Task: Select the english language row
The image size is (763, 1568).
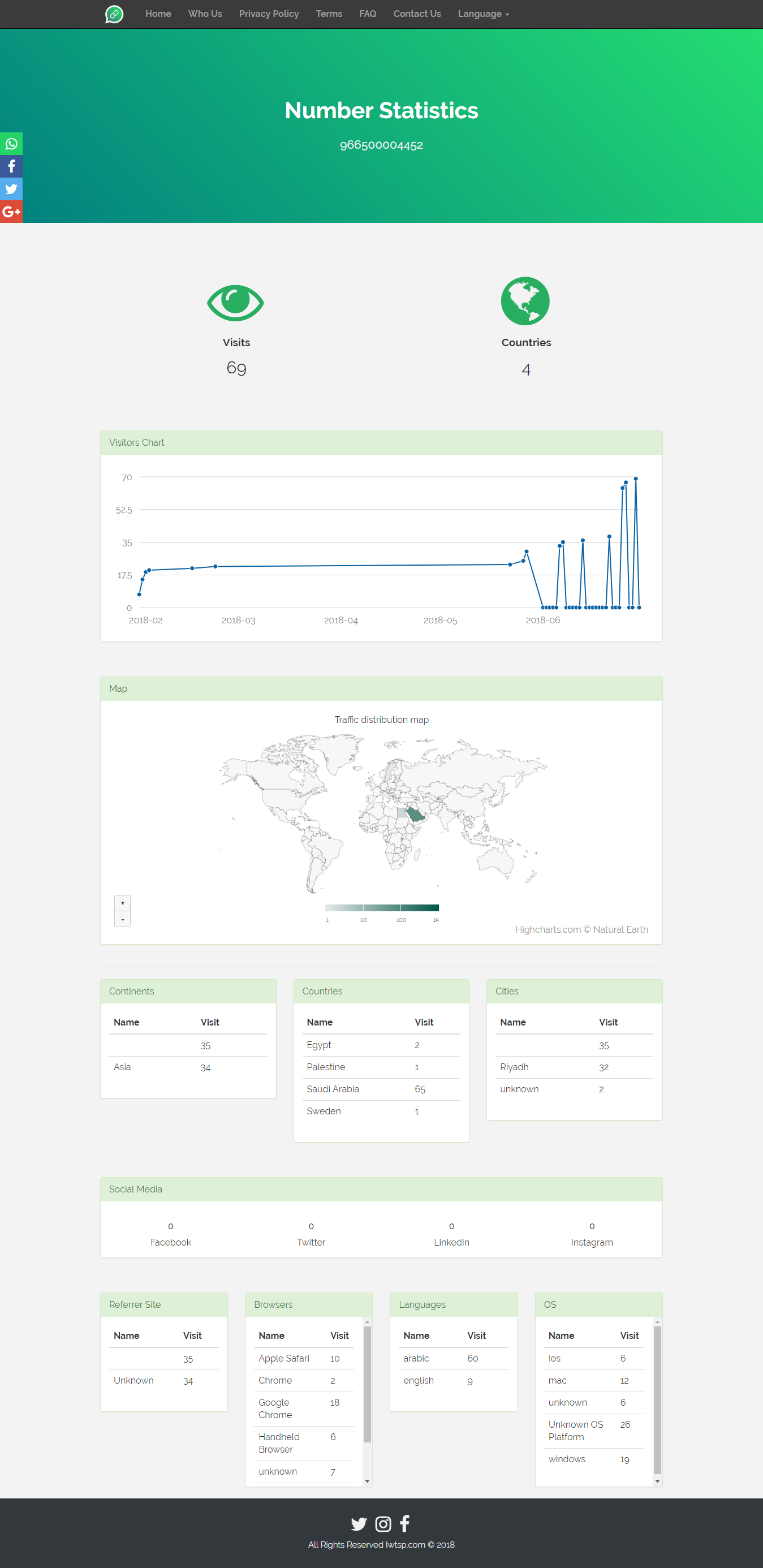Action: [x=453, y=1381]
